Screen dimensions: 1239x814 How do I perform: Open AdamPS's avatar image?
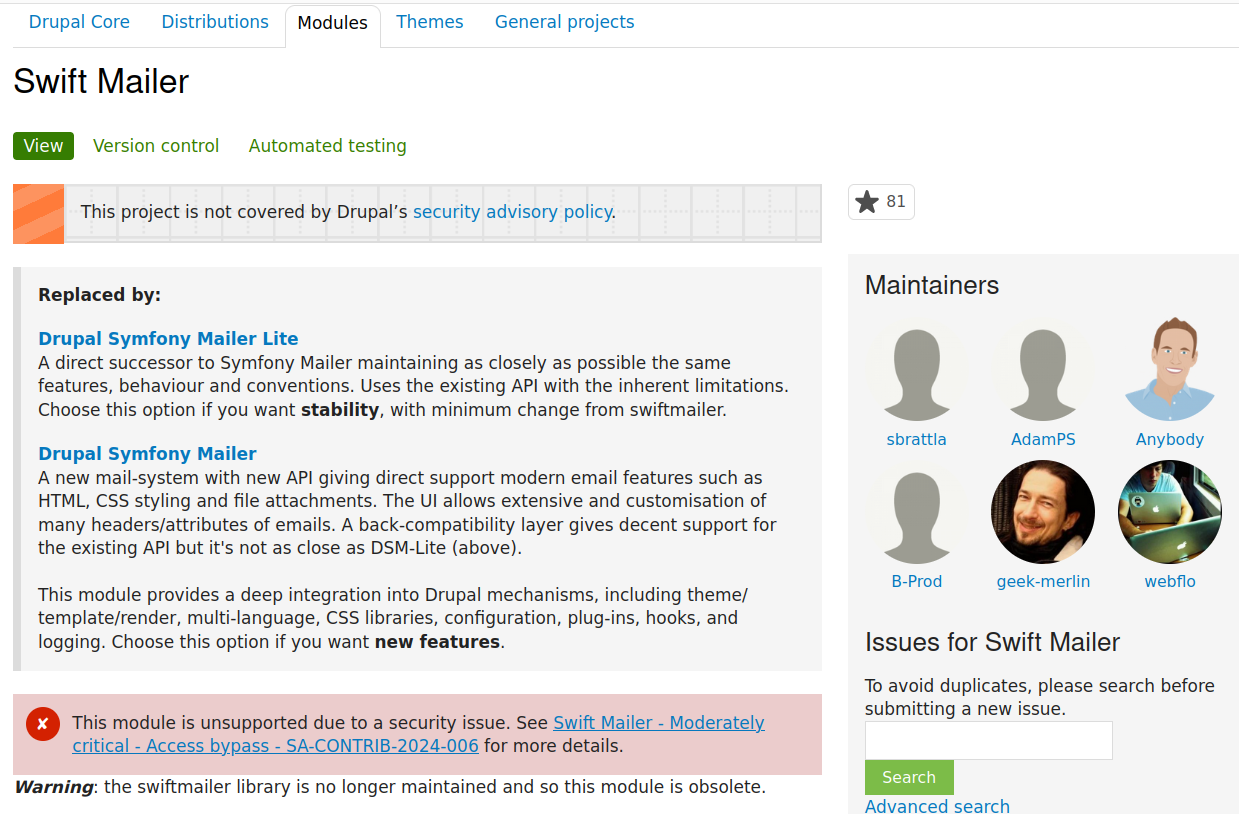click(x=1043, y=370)
